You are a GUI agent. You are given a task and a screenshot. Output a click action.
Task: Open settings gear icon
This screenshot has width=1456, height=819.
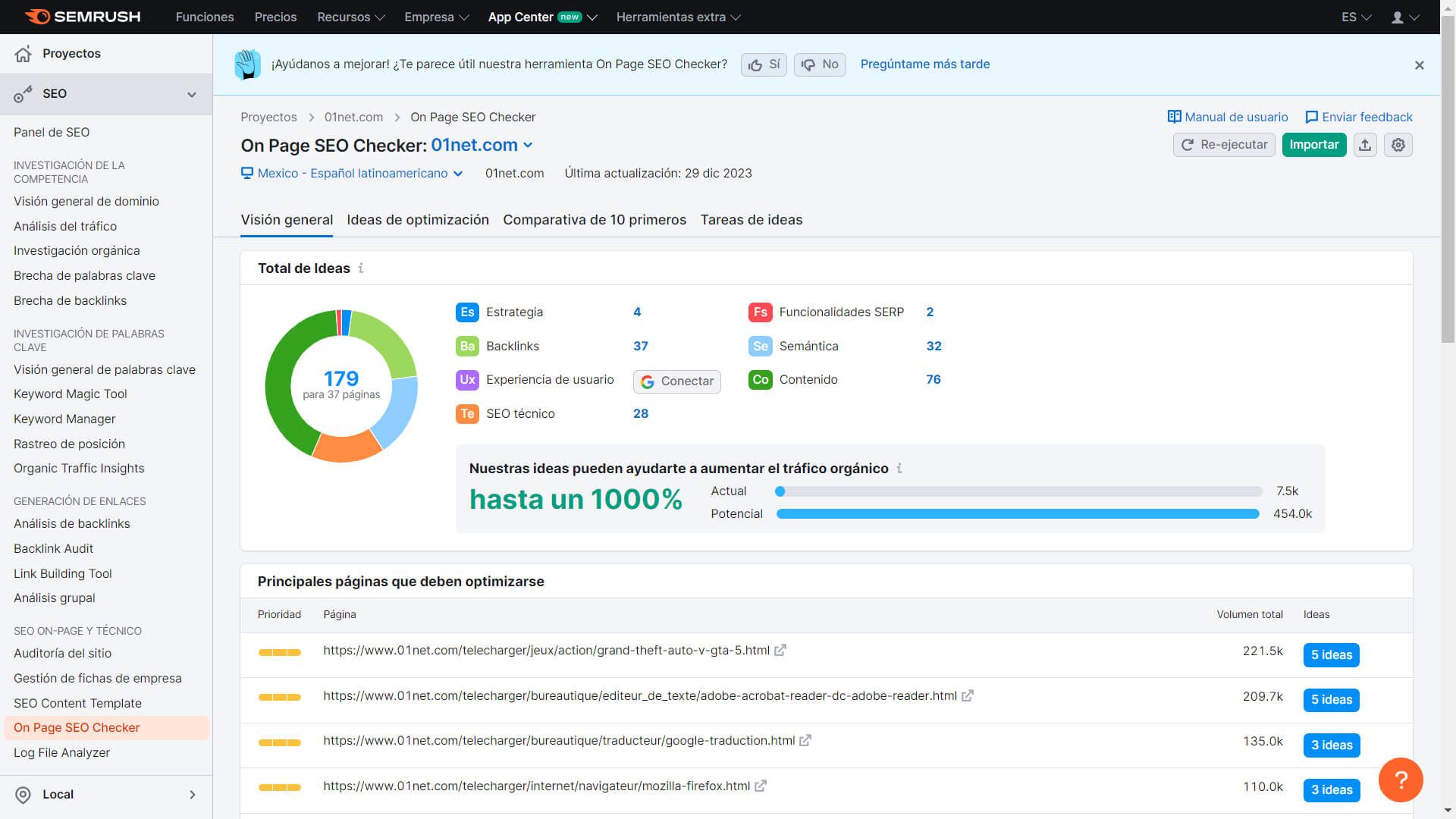click(x=1398, y=145)
